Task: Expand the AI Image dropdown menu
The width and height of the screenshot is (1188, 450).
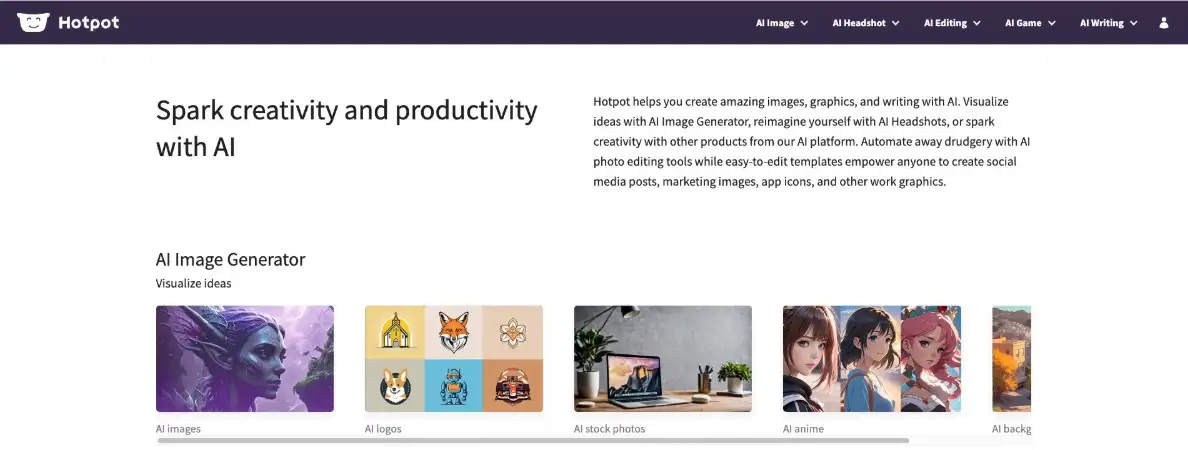Action: (x=782, y=23)
